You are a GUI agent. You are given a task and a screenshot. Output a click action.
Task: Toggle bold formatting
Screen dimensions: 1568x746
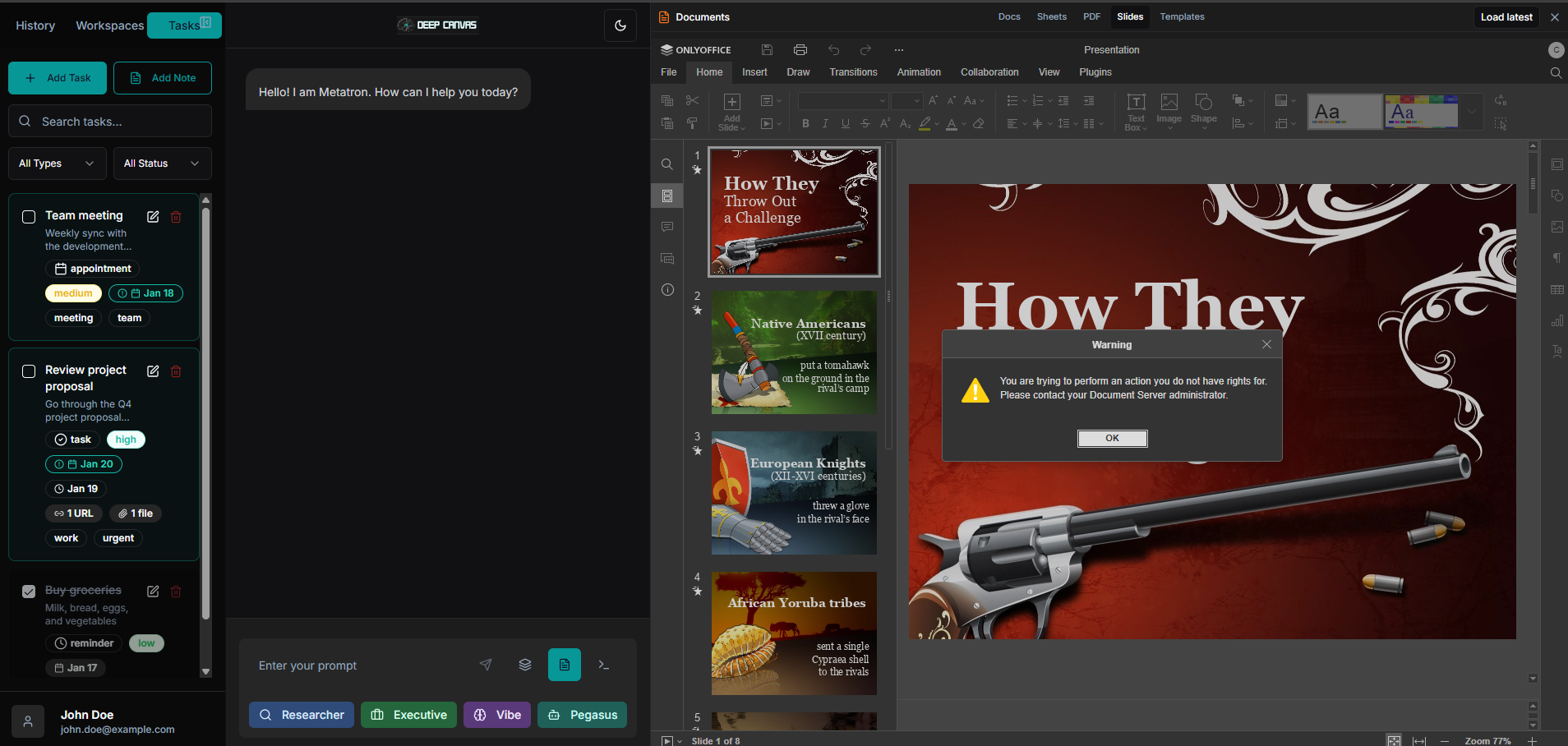point(805,123)
